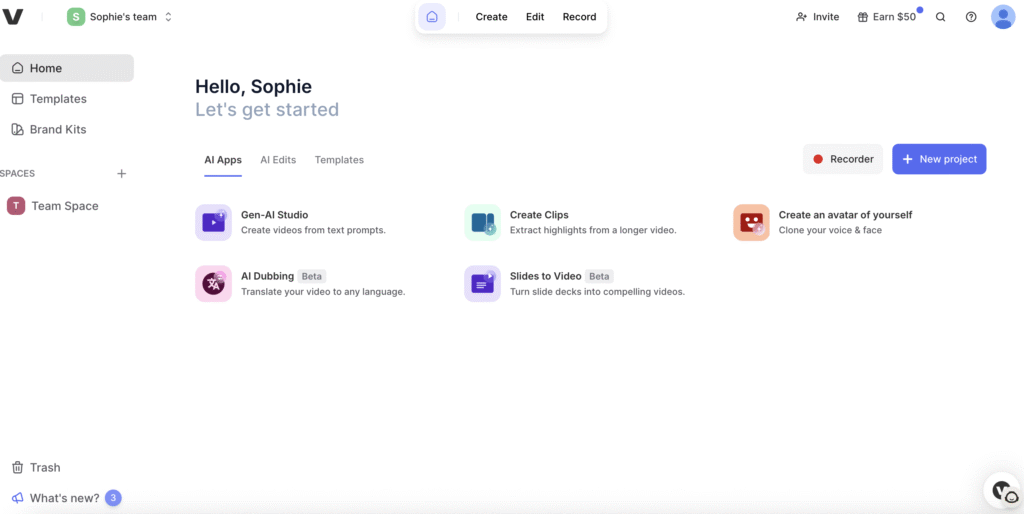Add a new space with plus icon
Screen dimensions: 1024x514
point(121,174)
